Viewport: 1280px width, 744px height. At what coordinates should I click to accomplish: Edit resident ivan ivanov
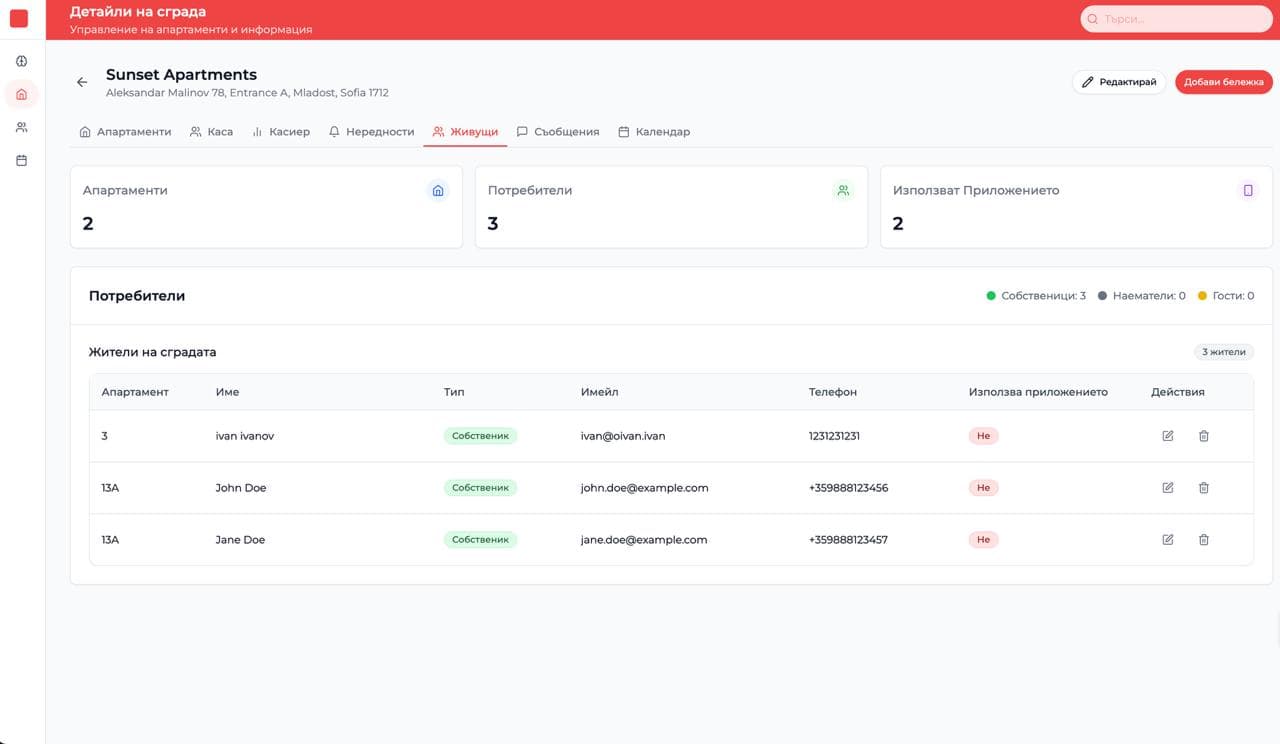pos(1168,436)
